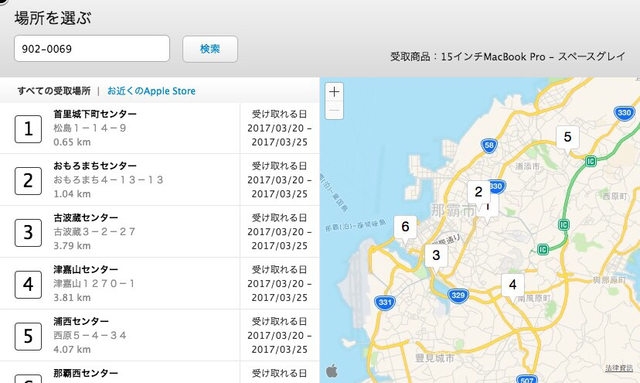Click route 331 shield on the map
The width and height of the screenshot is (640, 383).
tap(385, 303)
